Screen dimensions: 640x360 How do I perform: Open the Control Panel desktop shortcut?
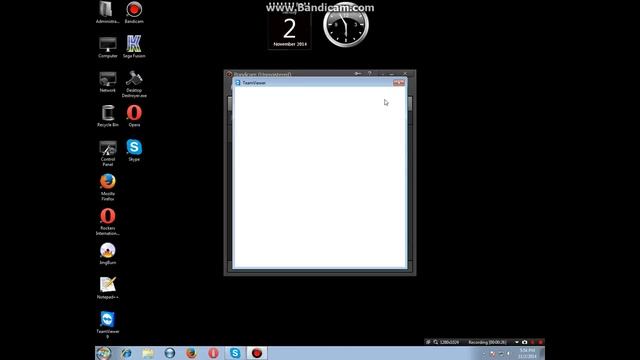[x=108, y=153]
